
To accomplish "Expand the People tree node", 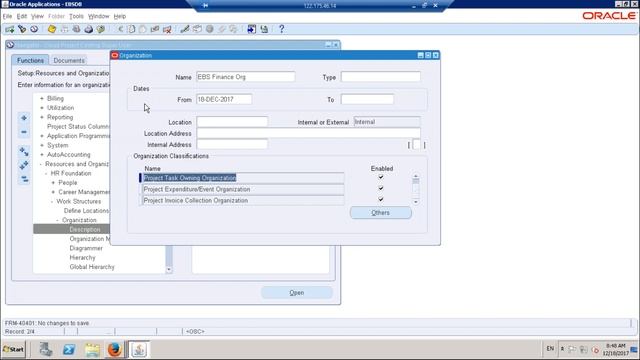I will tap(53, 183).
